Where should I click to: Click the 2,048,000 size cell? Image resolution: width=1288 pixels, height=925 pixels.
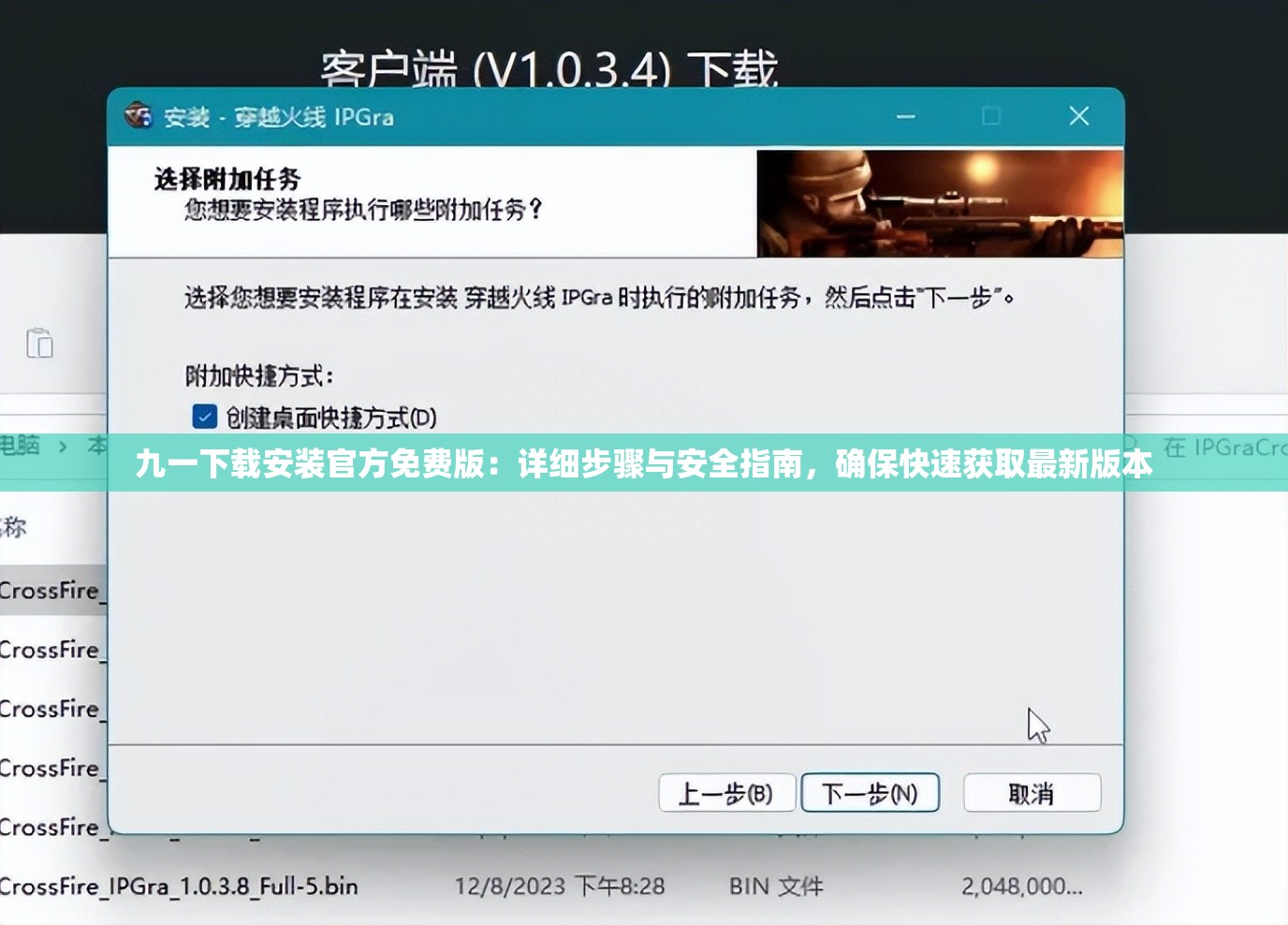tap(1022, 886)
